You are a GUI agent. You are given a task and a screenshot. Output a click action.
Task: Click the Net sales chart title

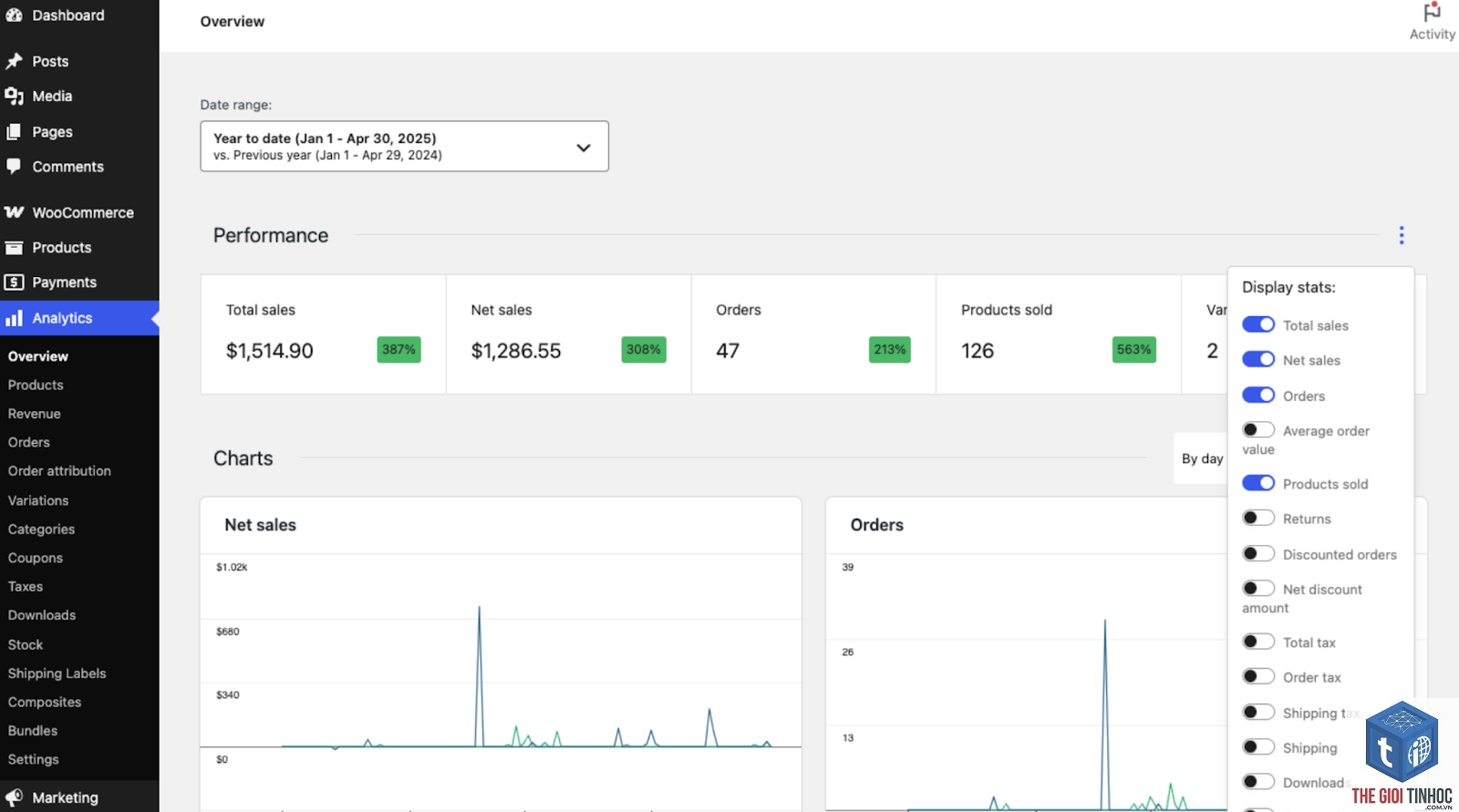tap(260, 525)
